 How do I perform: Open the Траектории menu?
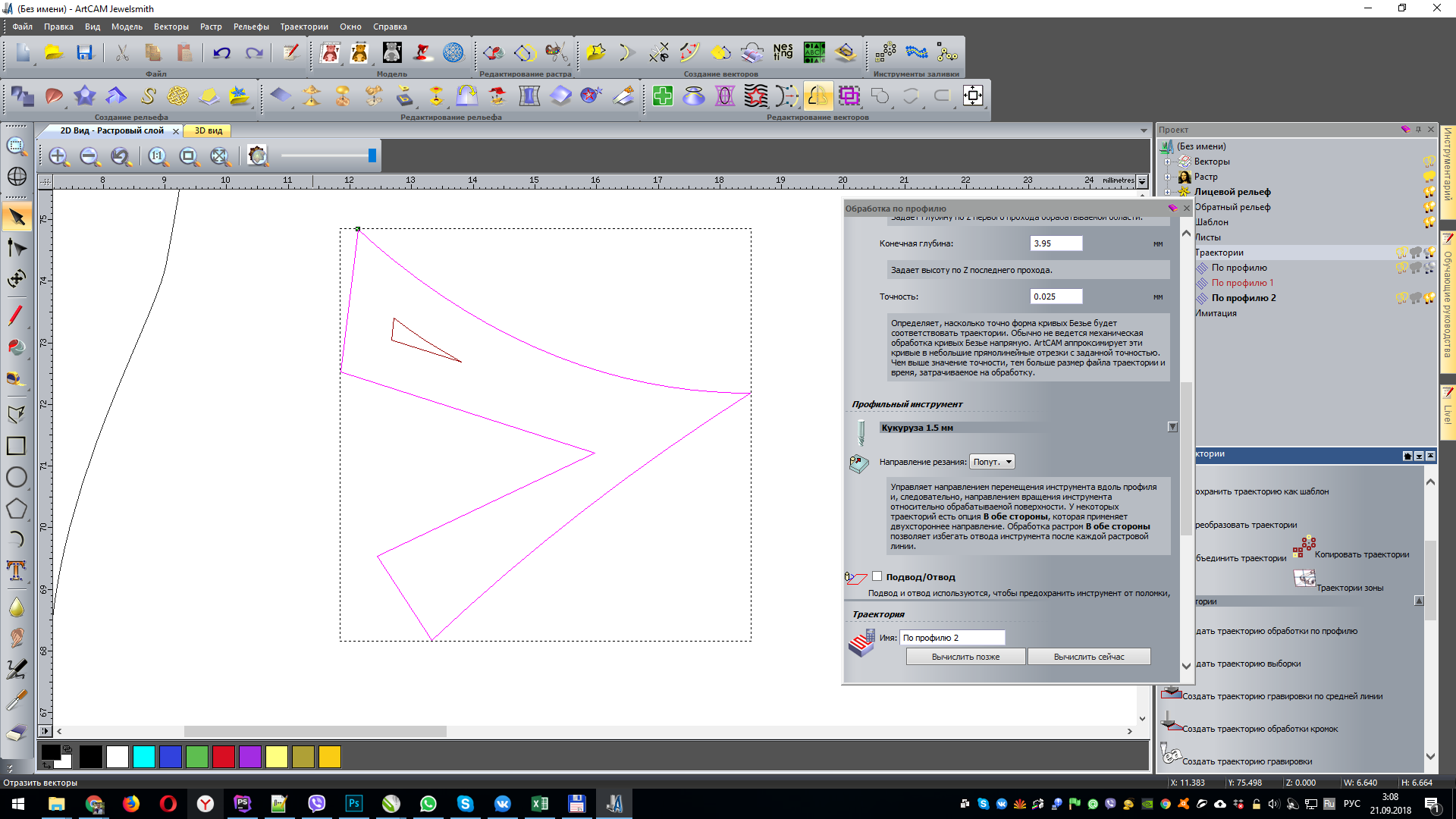[x=303, y=27]
